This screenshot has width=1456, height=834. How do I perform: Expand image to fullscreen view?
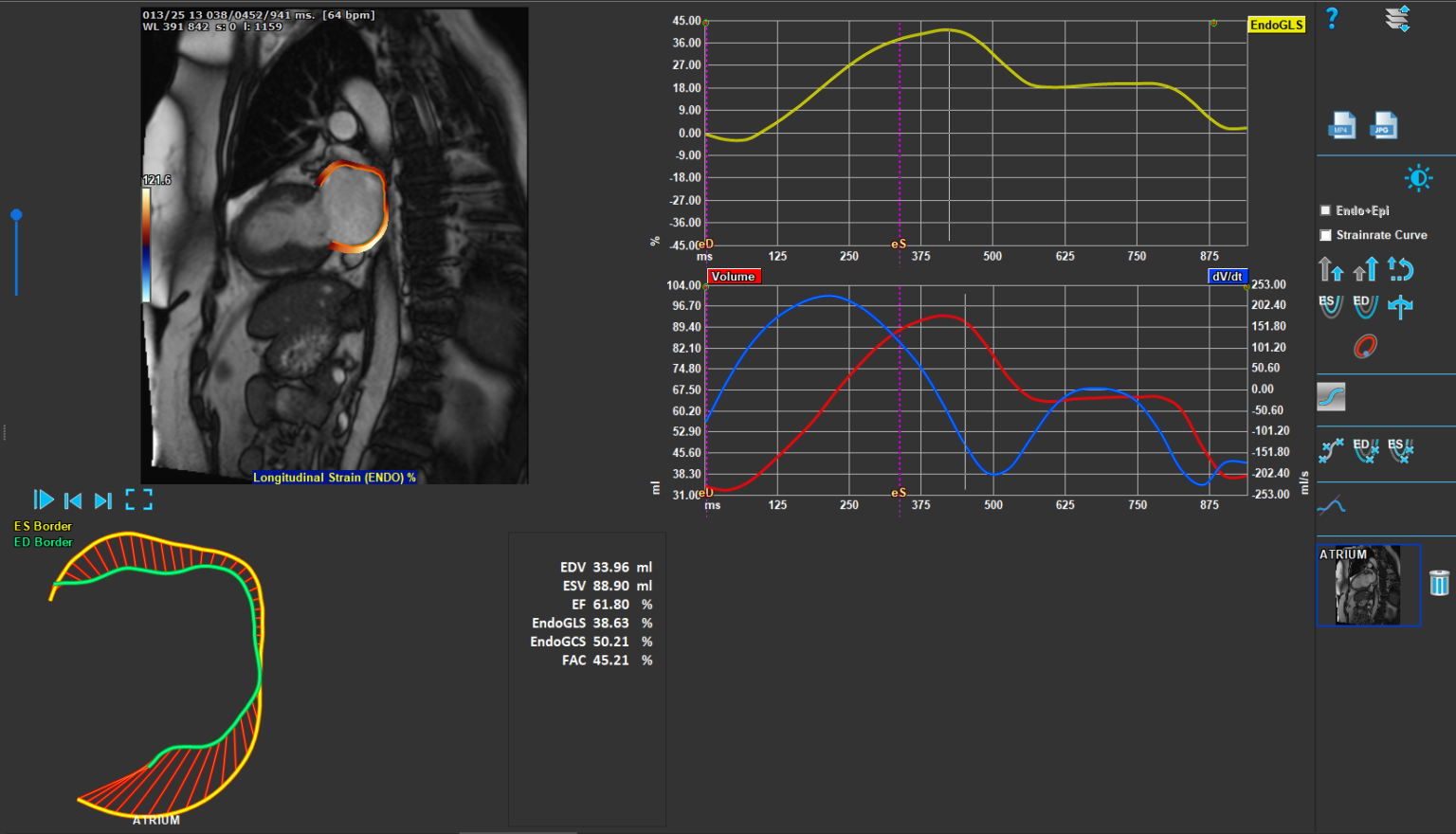point(138,499)
